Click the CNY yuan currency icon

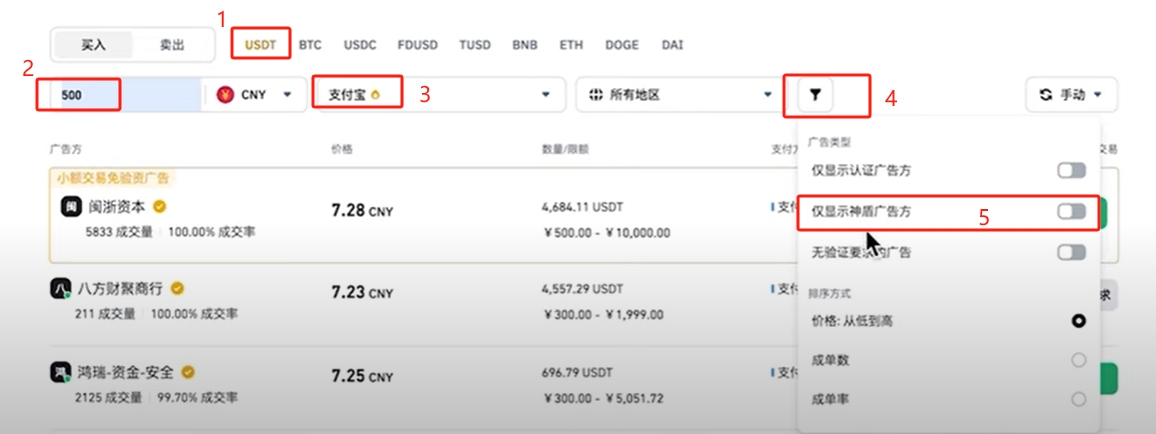click(225, 94)
